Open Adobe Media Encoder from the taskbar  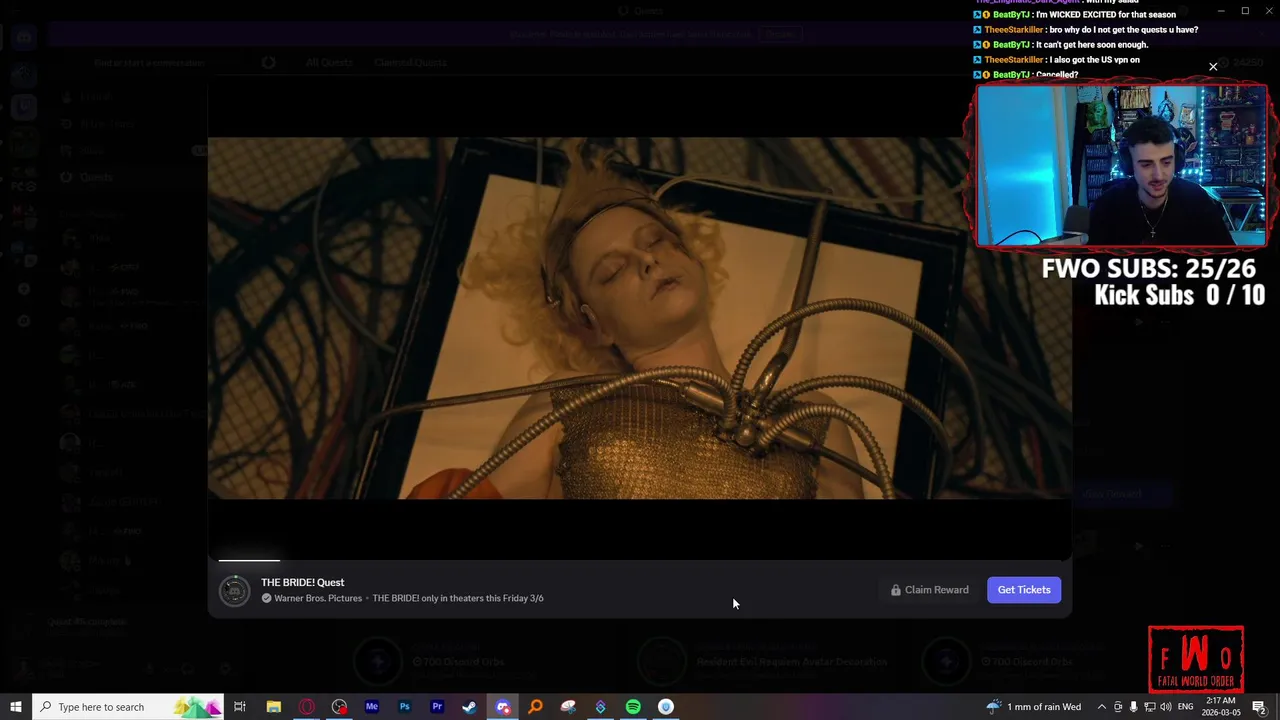[372, 707]
